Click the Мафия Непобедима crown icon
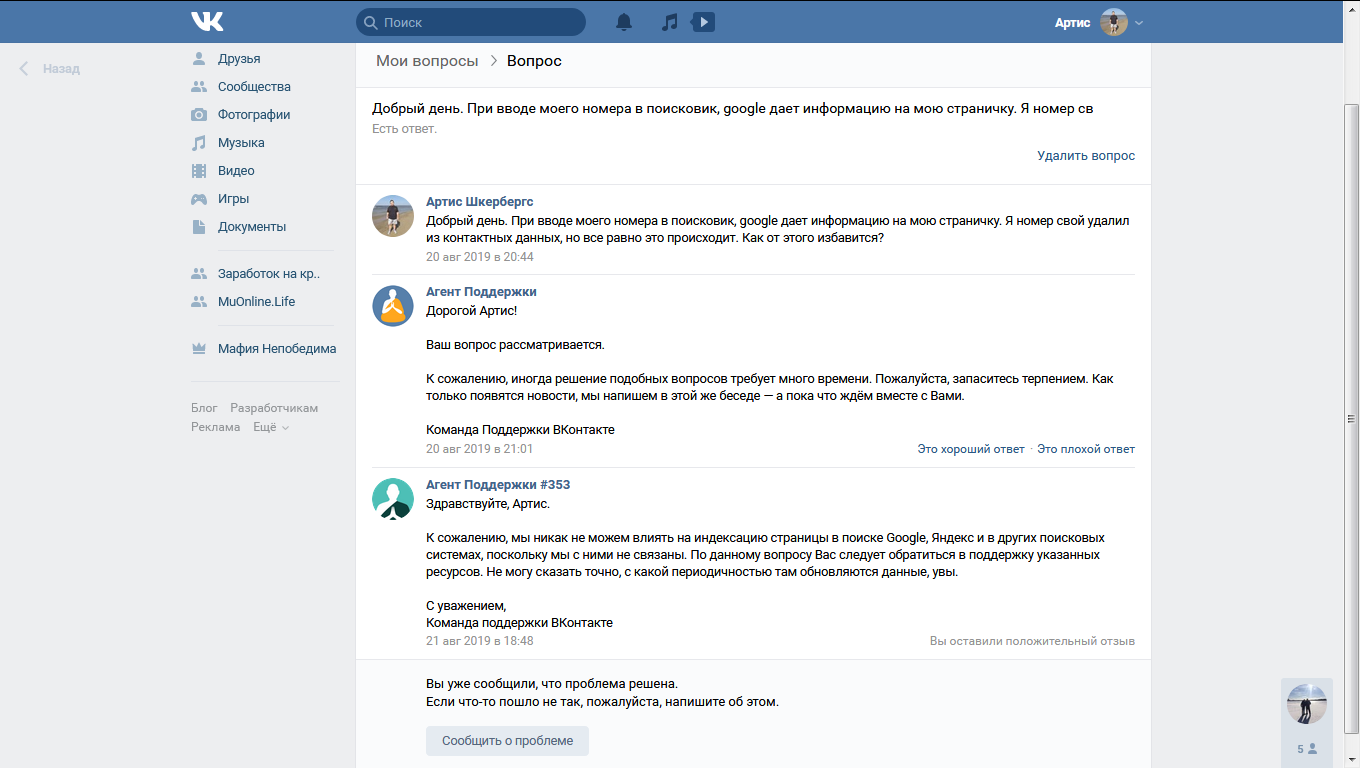Viewport: 1360px width, 768px height. coord(199,349)
